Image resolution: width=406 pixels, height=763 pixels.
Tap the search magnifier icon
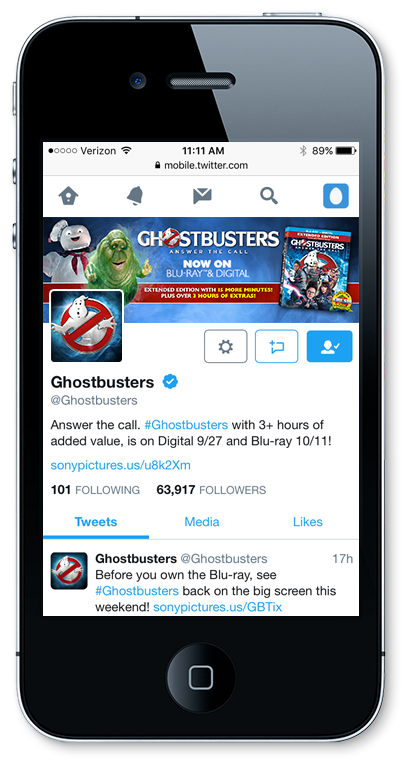269,196
